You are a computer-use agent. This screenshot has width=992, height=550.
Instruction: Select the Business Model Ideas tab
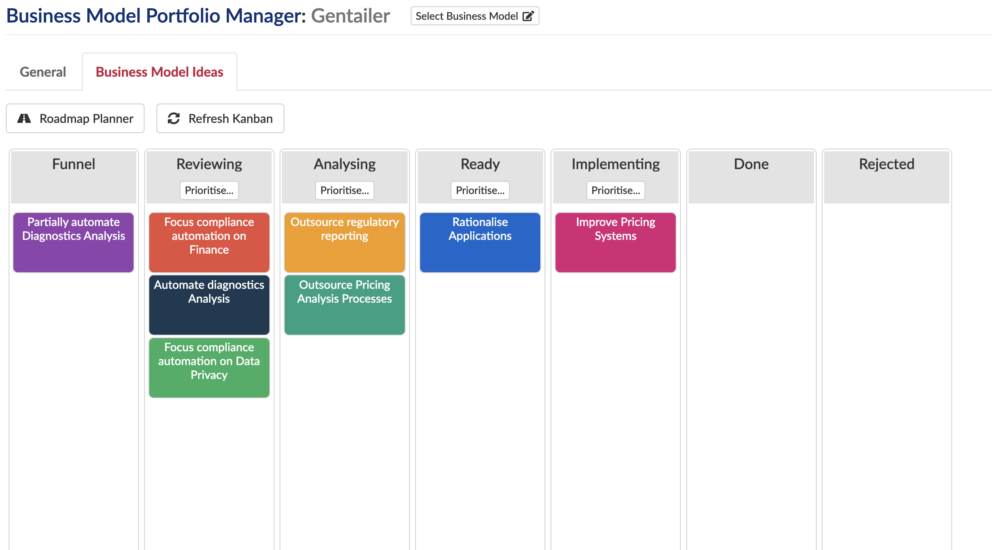[x=159, y=72]
